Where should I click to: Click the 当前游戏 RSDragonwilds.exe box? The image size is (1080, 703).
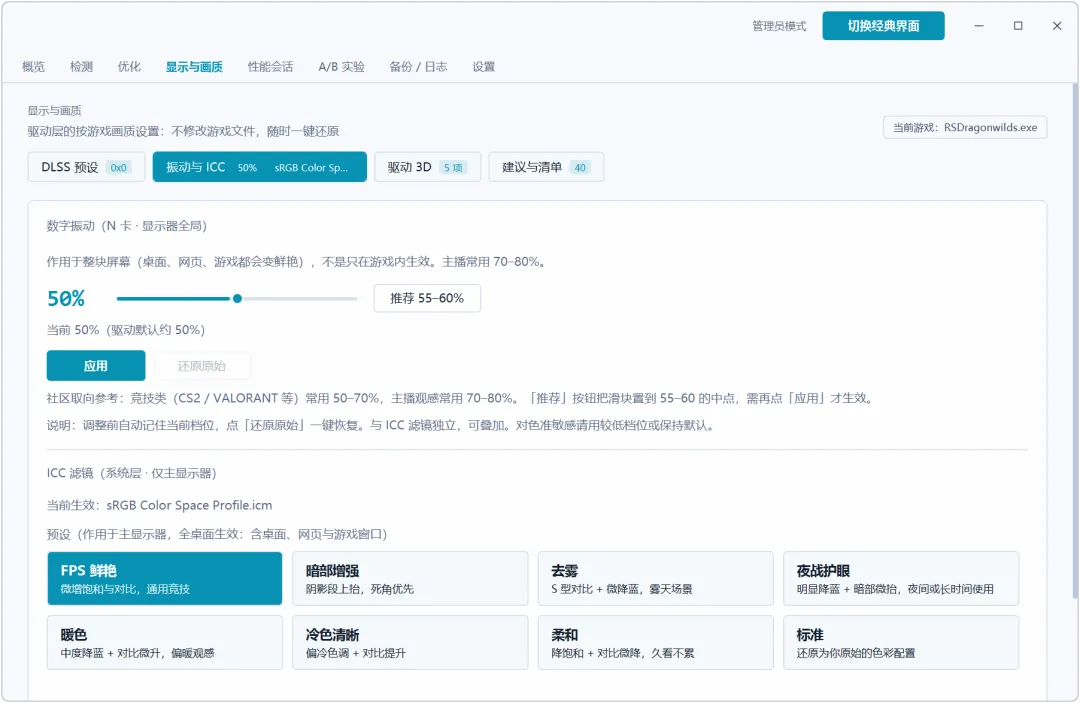(x=965, y=127)
